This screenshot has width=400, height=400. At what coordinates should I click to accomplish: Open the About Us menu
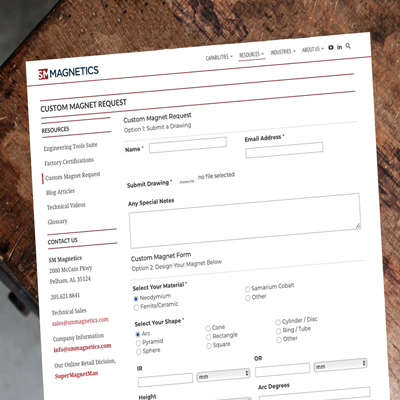click(313, 49)
